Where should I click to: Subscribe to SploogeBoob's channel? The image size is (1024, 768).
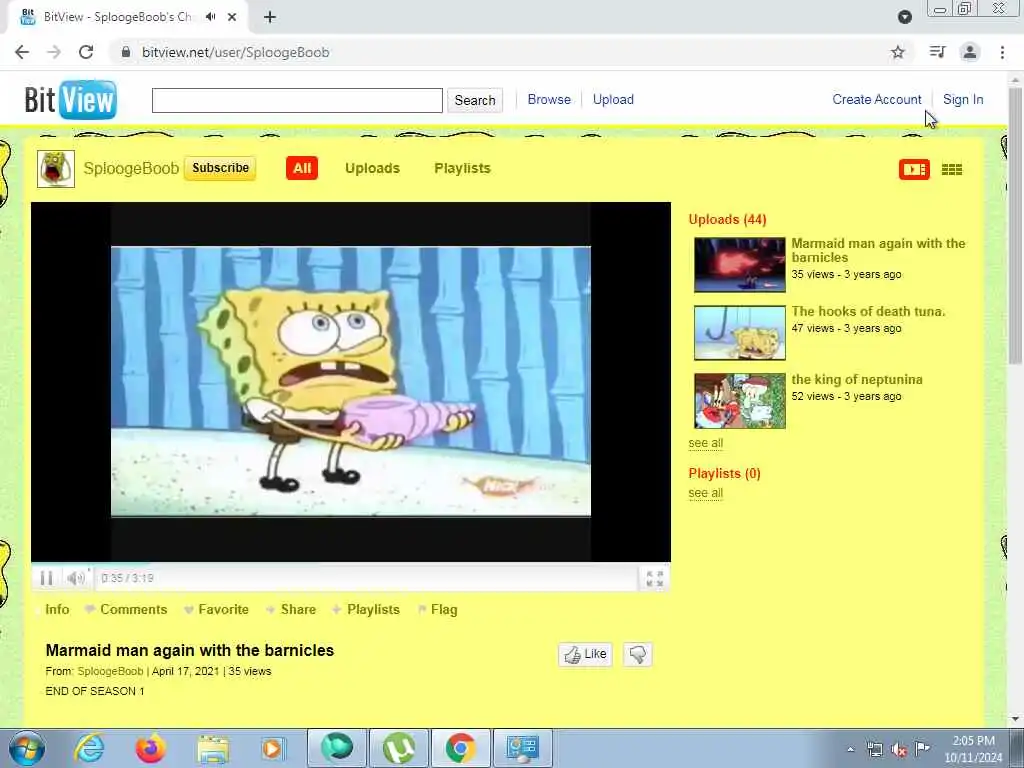pos(220,168)
